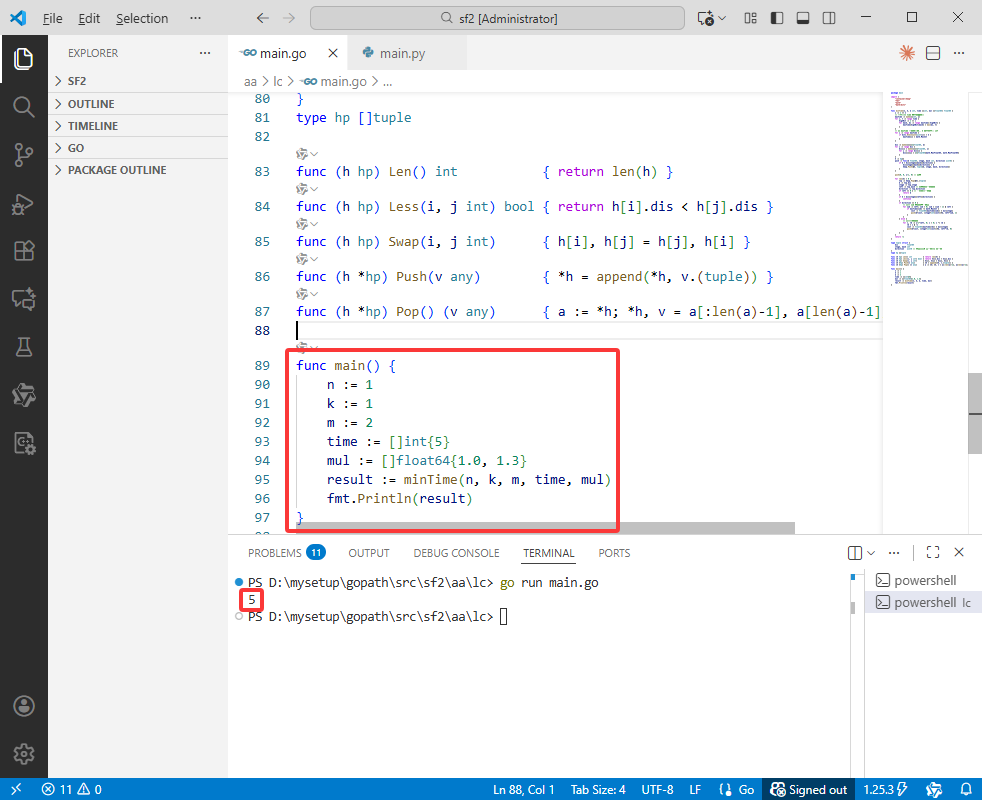982x800 pixels.
Task: Go forward with the navigation arrow
Action: tap(289, 18)
